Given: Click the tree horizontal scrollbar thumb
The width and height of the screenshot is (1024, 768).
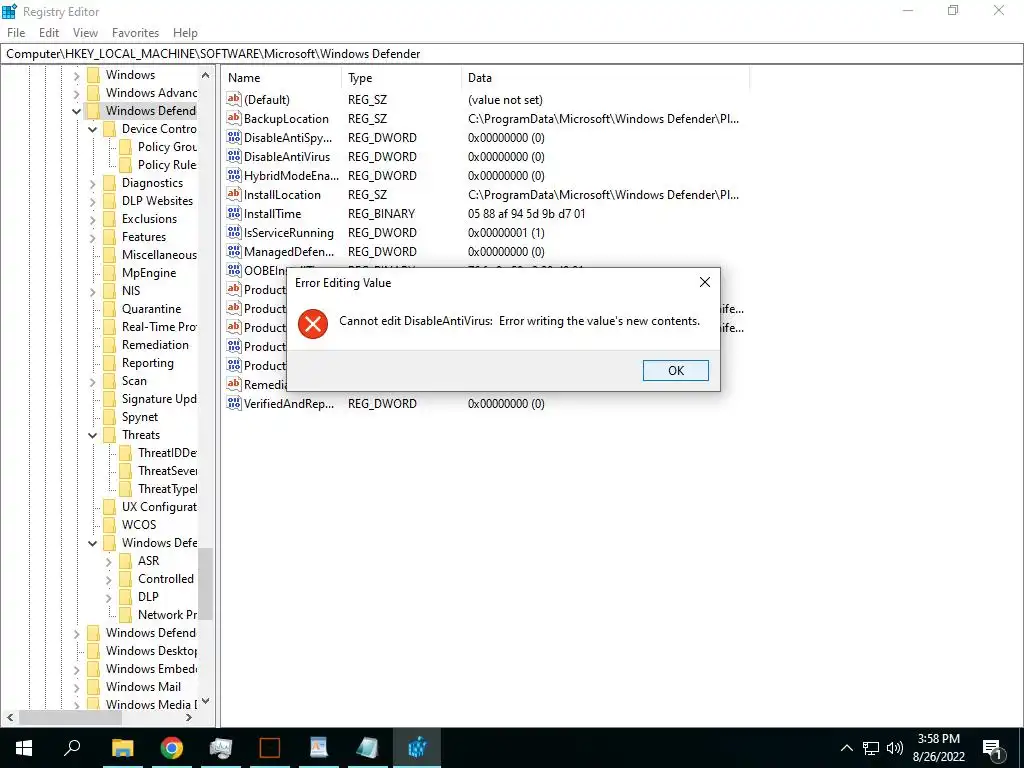Looking at the screenshot, I should point(71,717).
